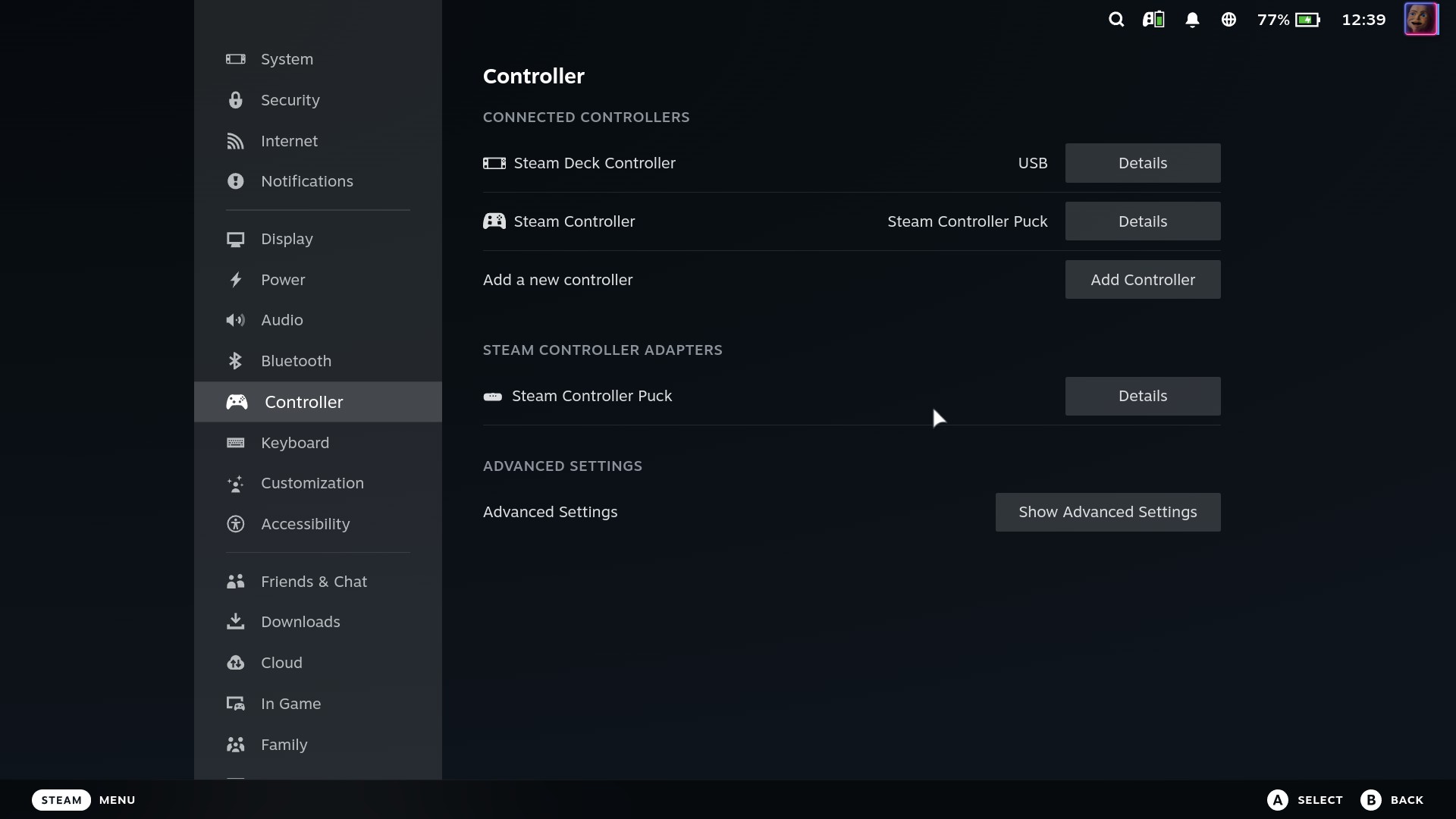Open Details for Steam Controller Puck adapter
This screenshot has height=819, width=1456.
pos(1143,396)
